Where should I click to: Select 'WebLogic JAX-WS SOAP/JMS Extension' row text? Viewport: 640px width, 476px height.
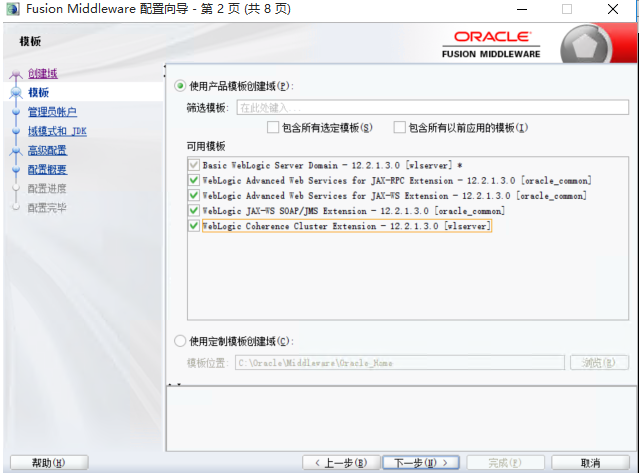353,211
